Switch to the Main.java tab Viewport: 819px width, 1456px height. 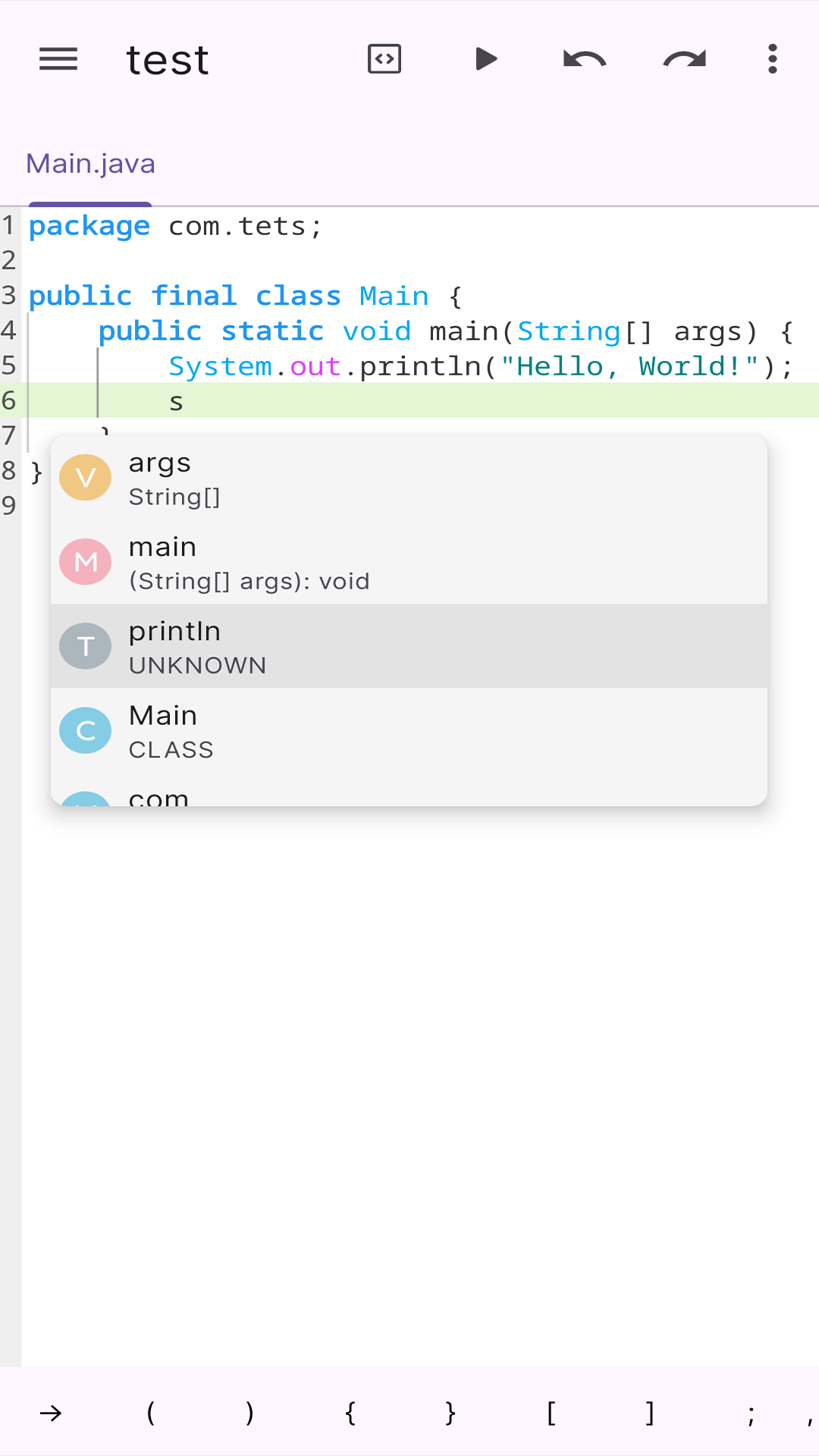(90, 165)
